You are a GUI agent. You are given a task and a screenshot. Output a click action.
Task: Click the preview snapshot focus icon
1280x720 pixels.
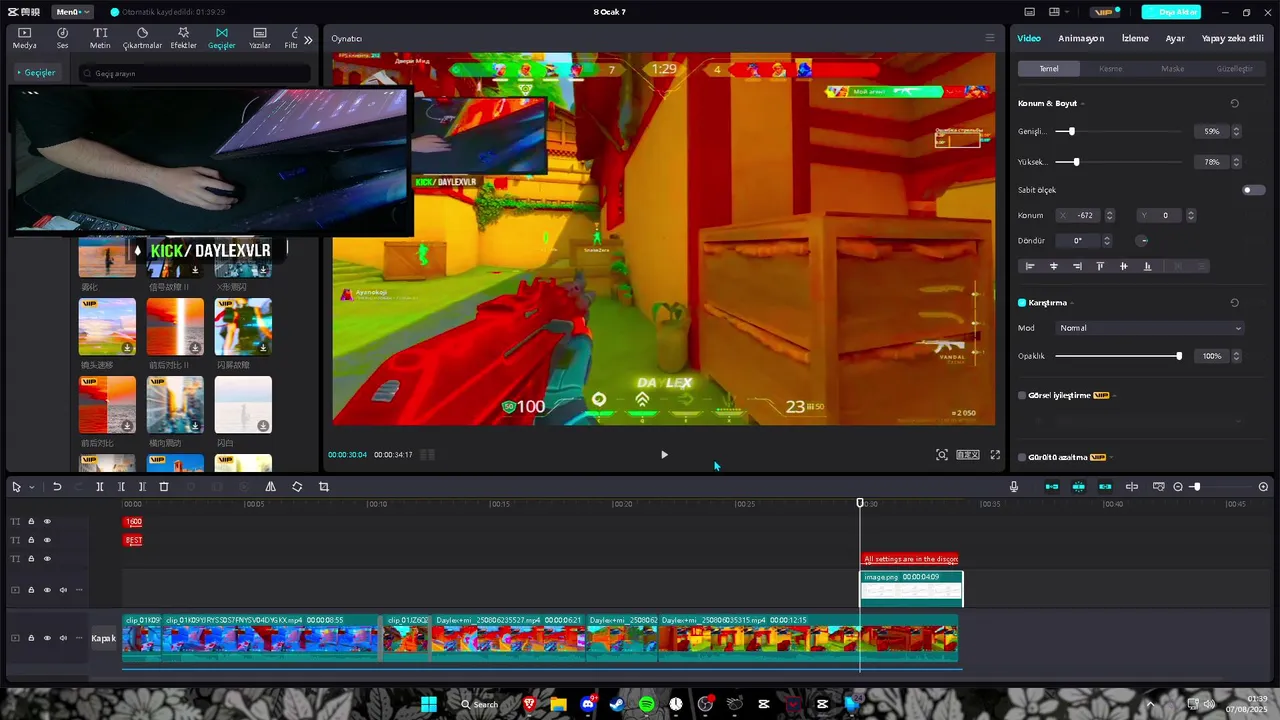(942, 455)
